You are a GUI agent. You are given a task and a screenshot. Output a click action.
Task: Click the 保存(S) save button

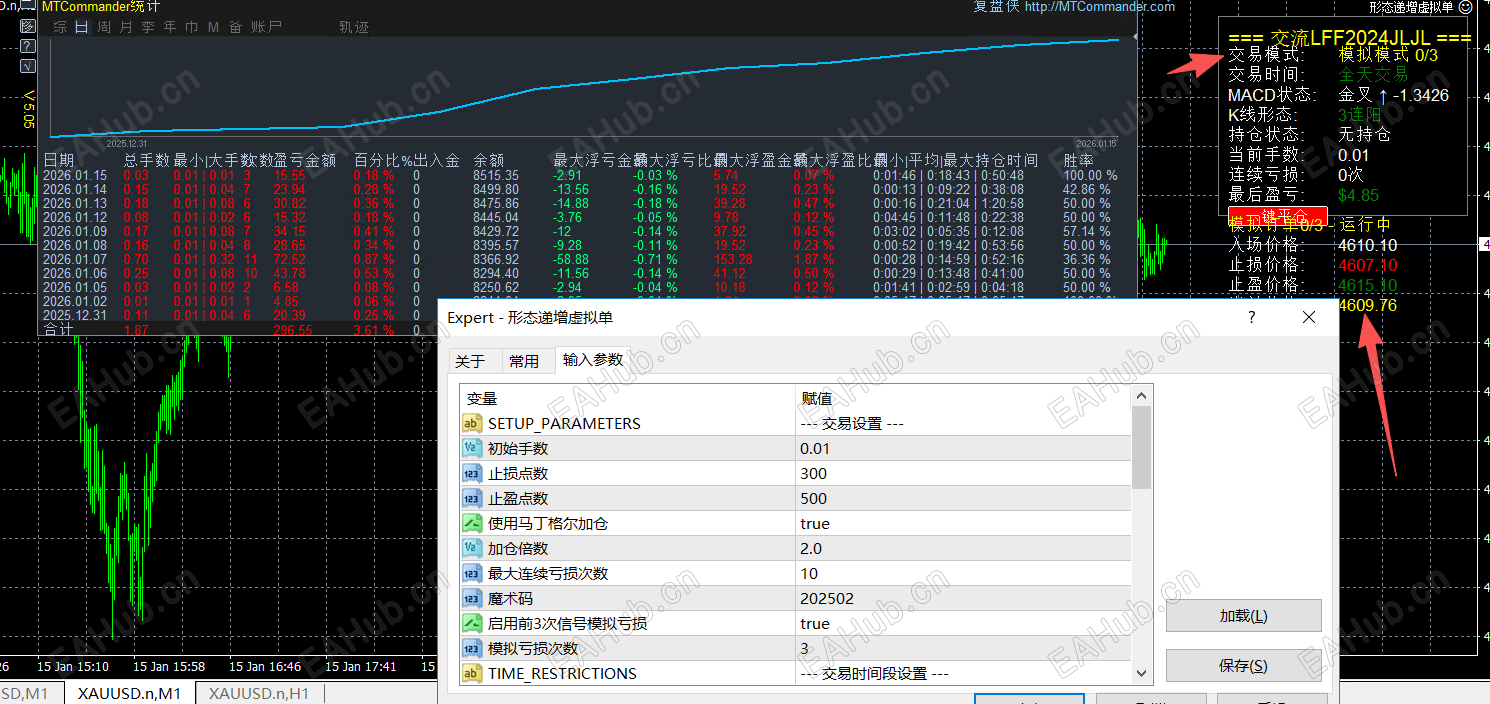1242,664
